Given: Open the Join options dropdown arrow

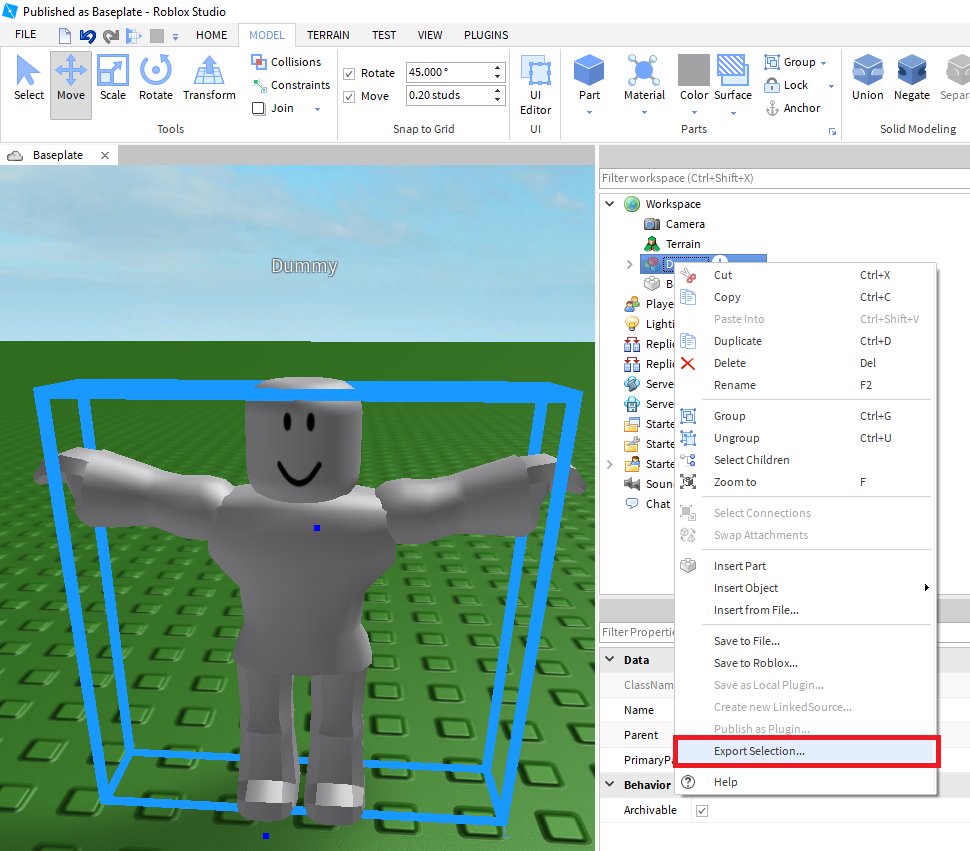Looking at the screenshot, I should click(x=317, y=109).
